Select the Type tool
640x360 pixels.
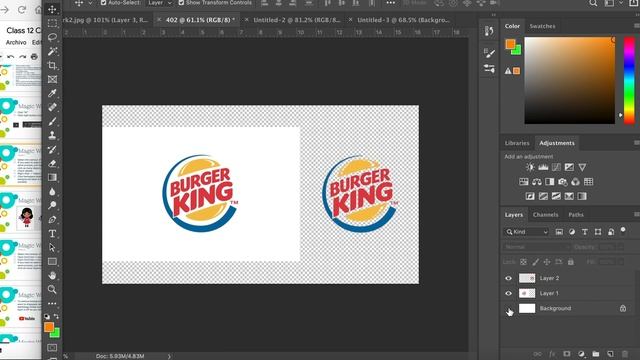pyautogui.click(x=52, y=233)
